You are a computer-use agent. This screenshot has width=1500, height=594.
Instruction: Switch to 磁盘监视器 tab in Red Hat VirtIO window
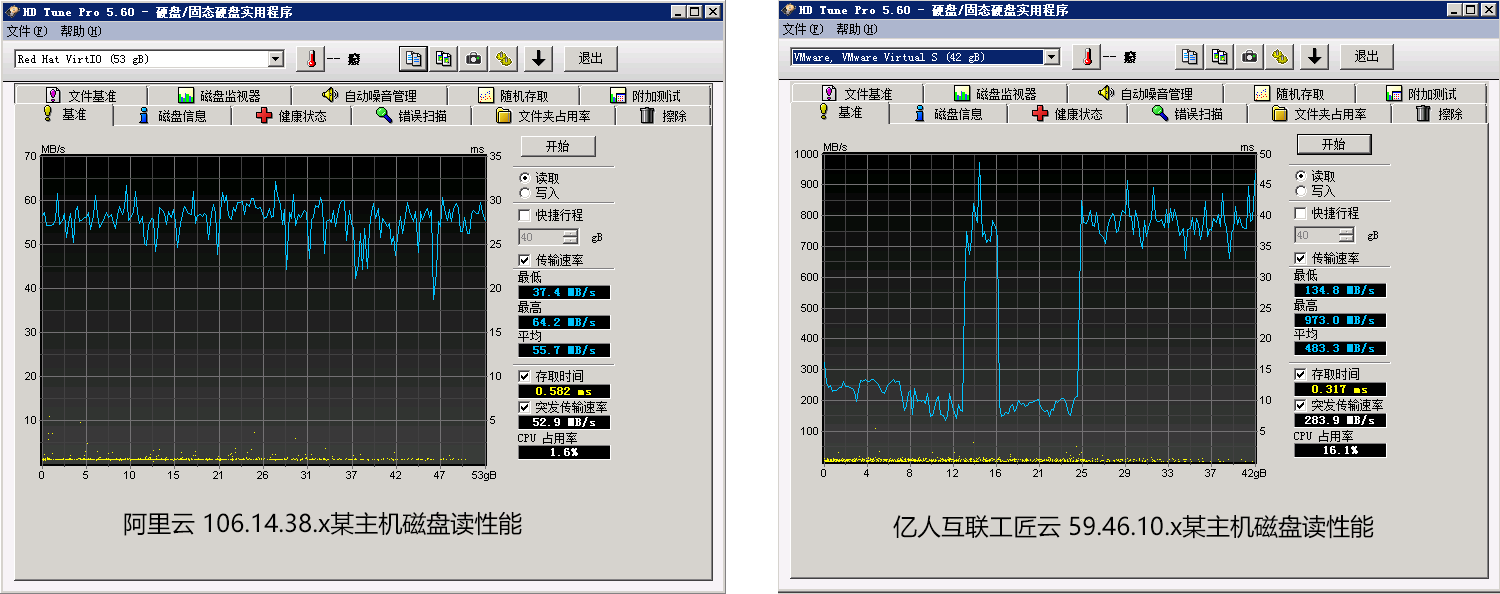tap(219, 96)
